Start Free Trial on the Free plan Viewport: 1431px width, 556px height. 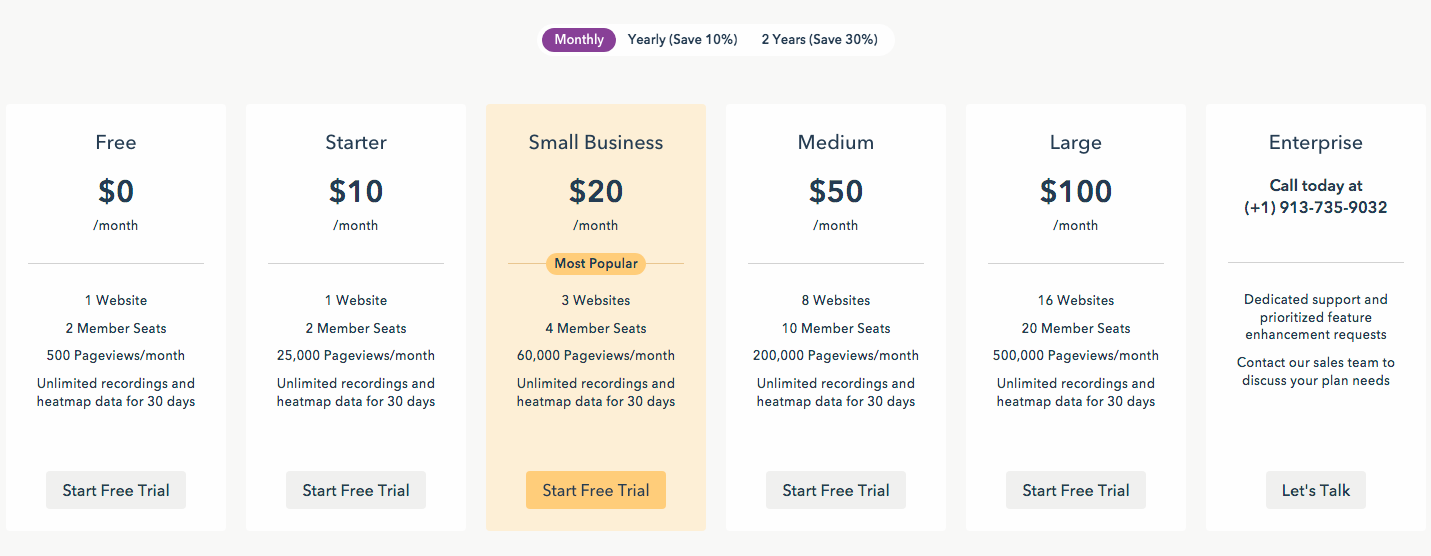point(116,490)
